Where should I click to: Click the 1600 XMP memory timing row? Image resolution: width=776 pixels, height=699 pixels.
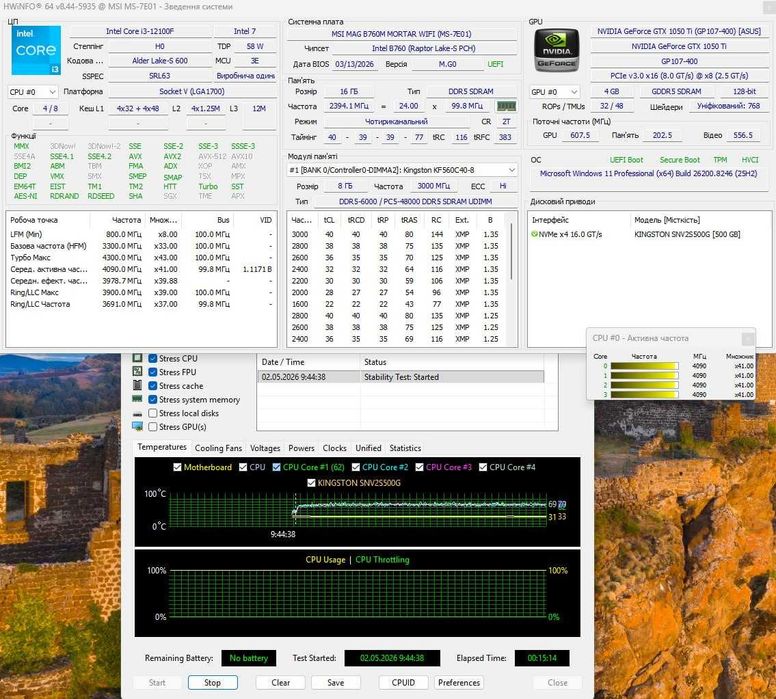coord(397,304)
